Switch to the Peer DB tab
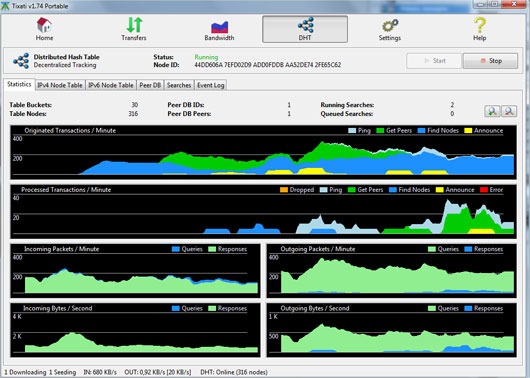Viewport: 530px width, 378px height. [150, 85]
